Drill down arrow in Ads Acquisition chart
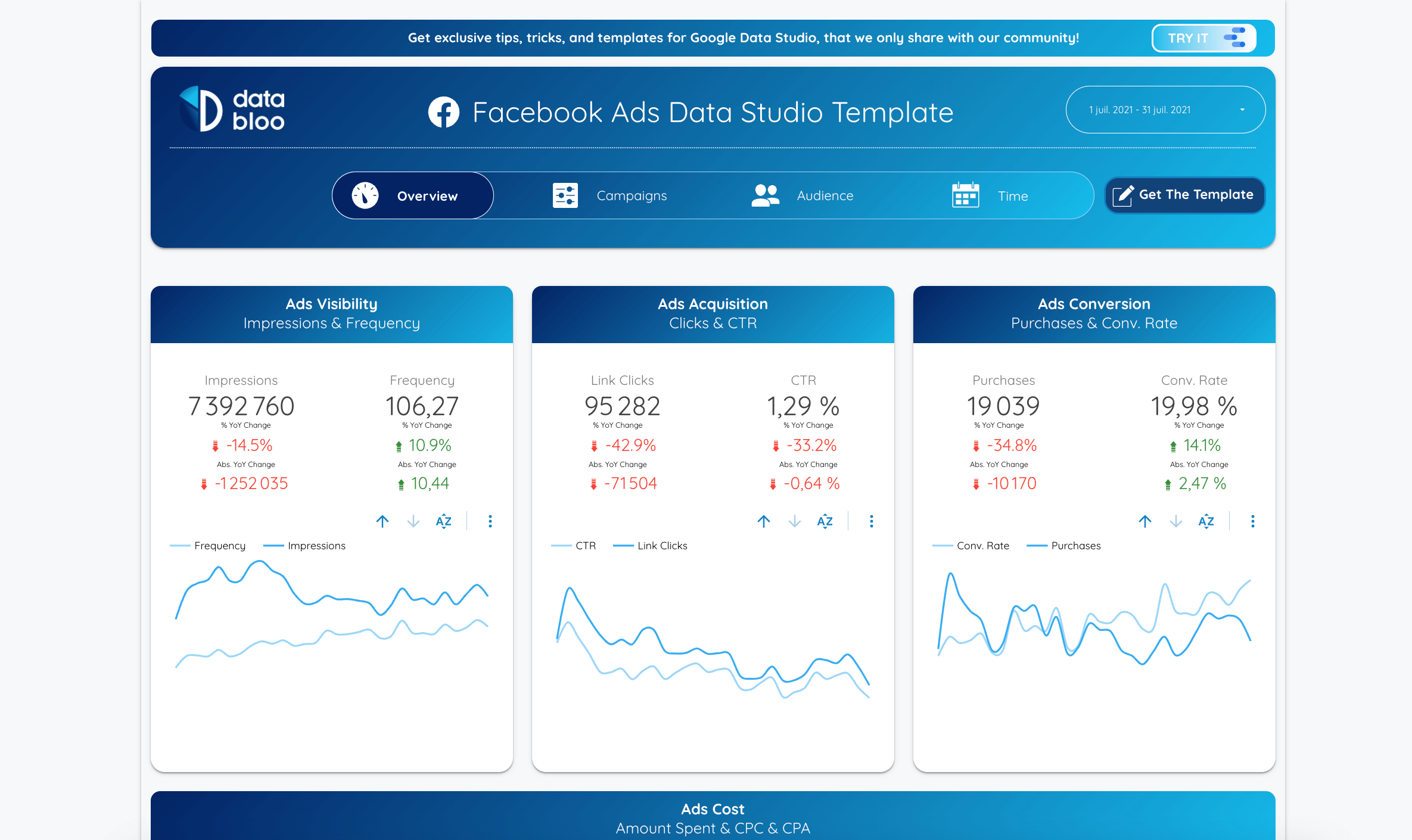 [x=795, y=521]
